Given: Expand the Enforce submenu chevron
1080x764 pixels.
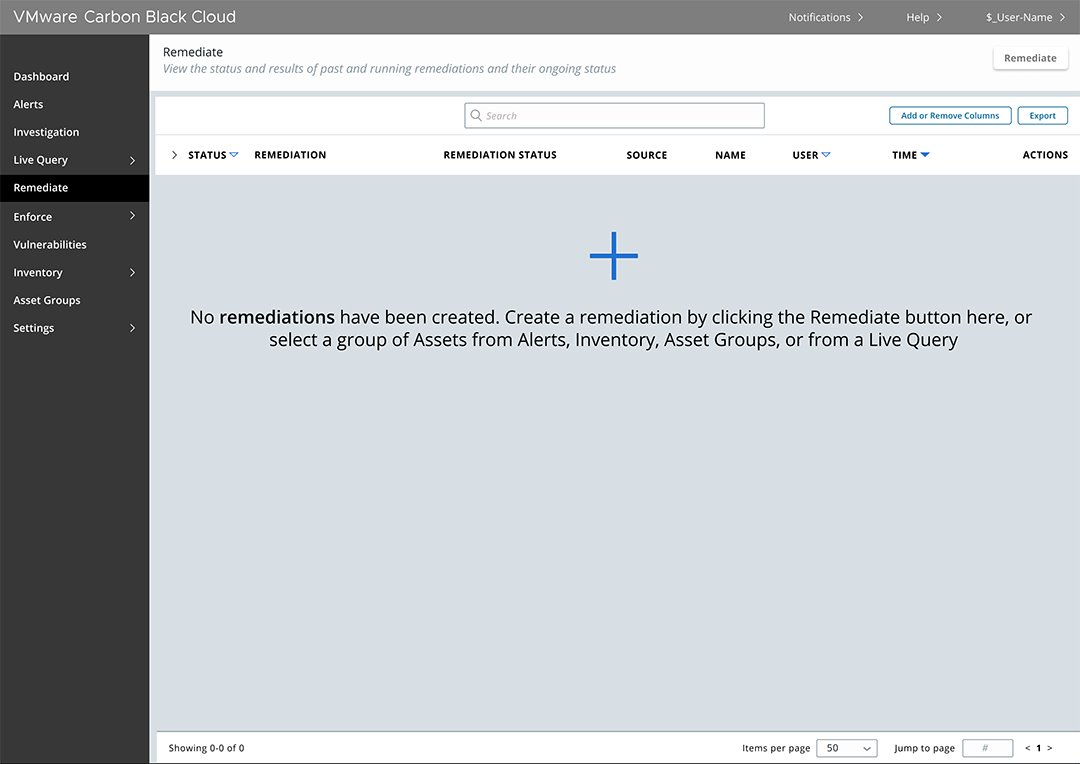Looking at the screenshot, I should tap(132, 216).
